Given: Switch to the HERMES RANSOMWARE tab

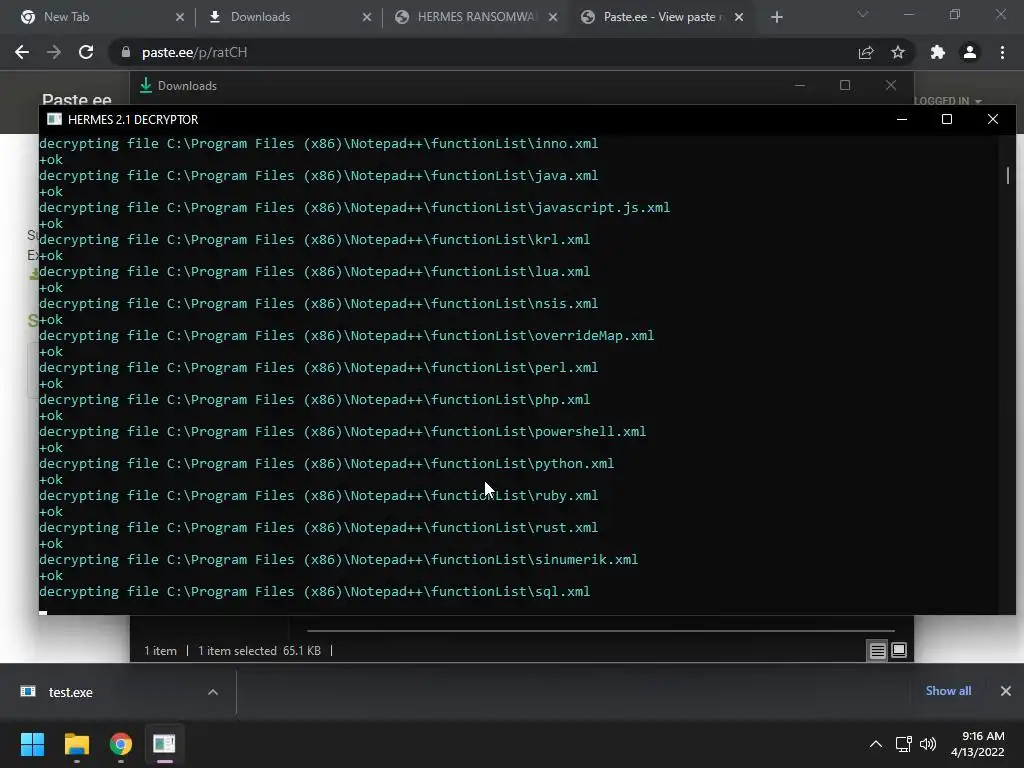Looking at the screenshot, I should tap(475, 17).
